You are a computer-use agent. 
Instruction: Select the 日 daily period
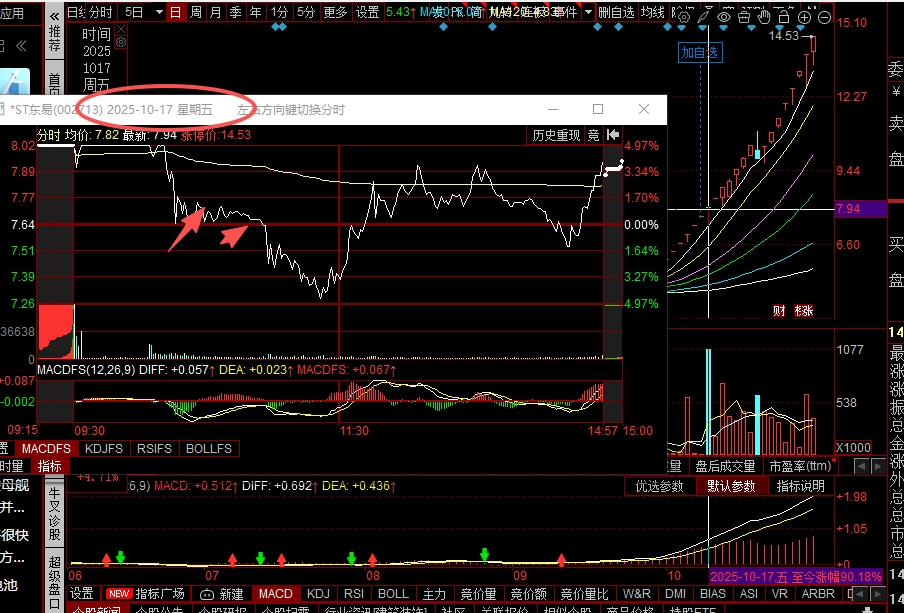(x=175, y=12)
